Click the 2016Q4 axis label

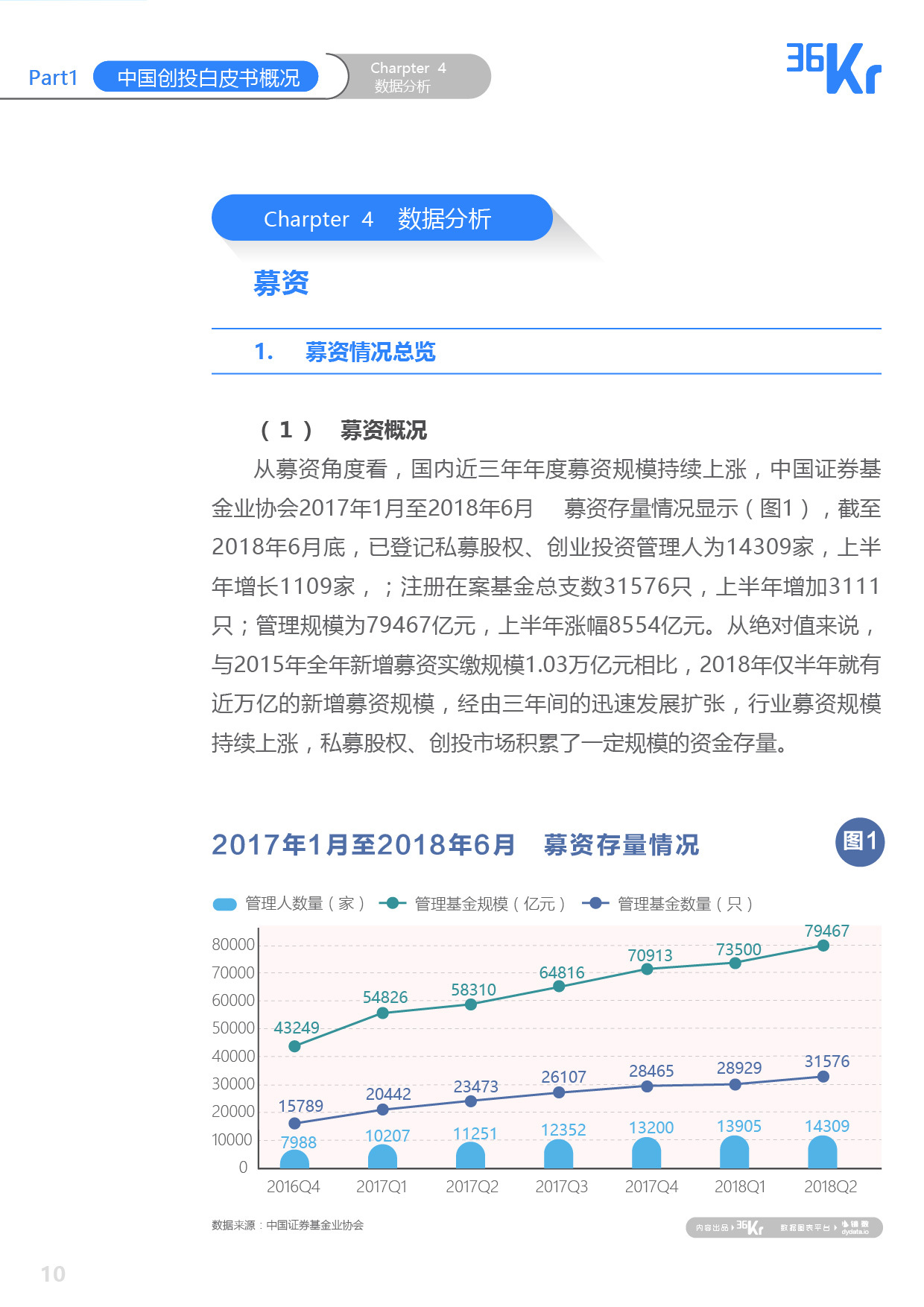coord(294,1186)
